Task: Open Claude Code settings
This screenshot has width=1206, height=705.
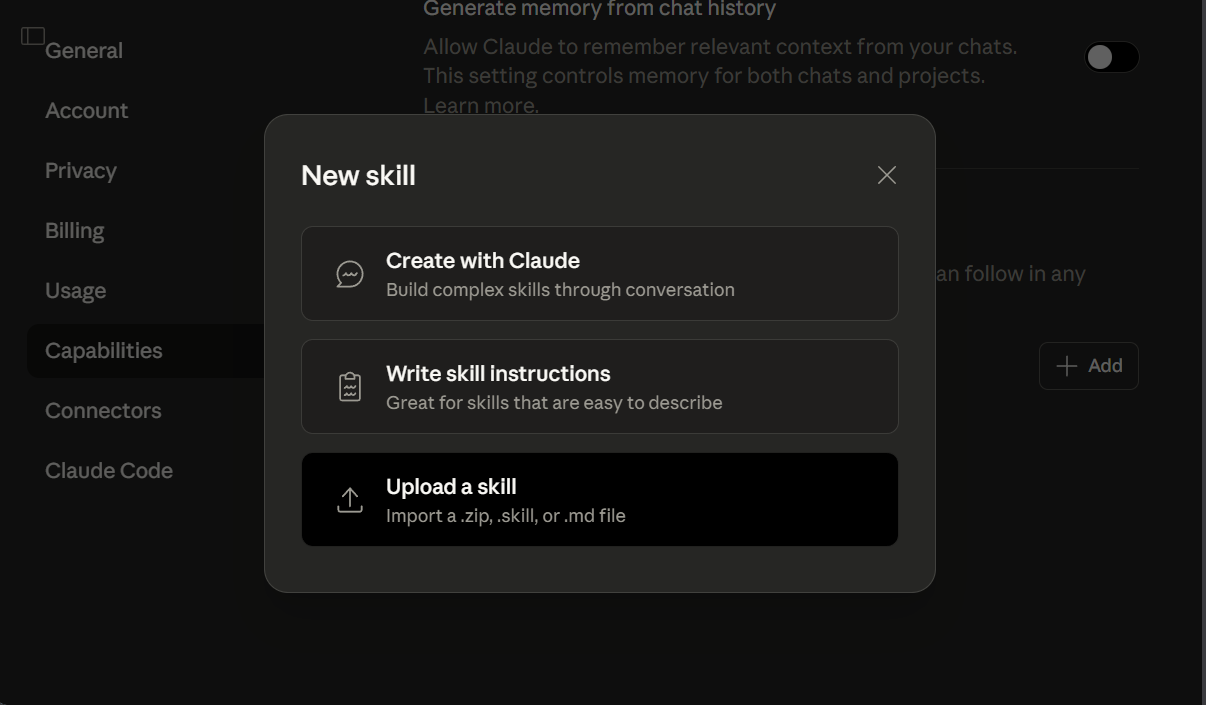Action: point(109,470)
